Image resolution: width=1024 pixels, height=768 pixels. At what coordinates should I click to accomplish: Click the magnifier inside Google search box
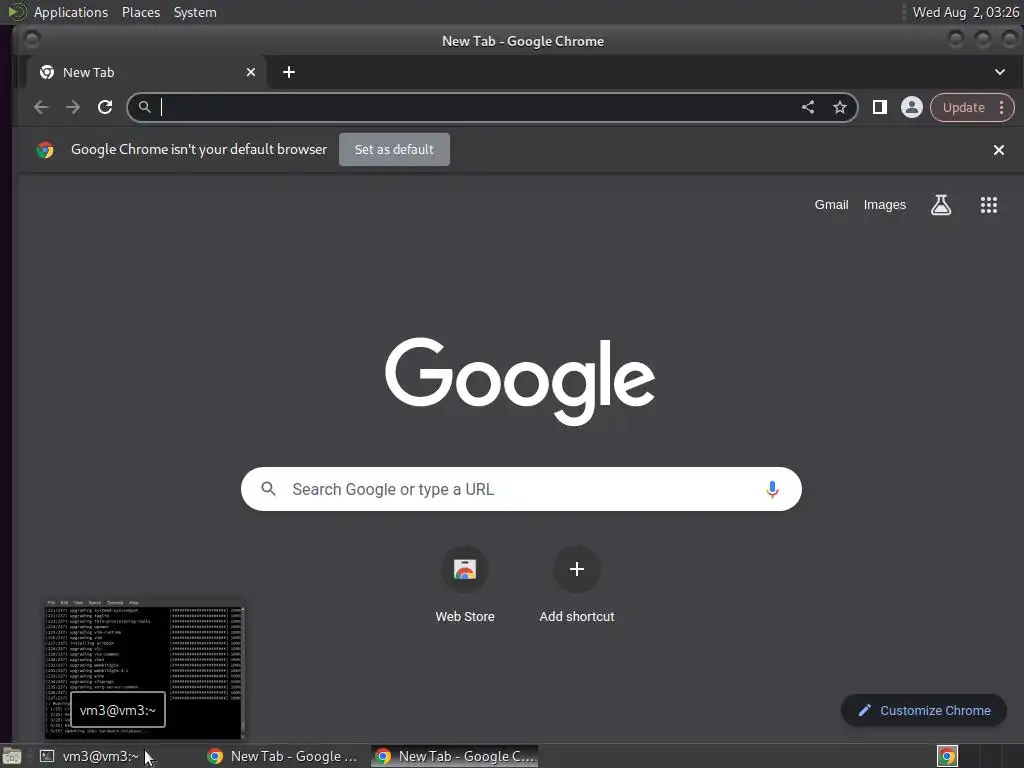268,488
